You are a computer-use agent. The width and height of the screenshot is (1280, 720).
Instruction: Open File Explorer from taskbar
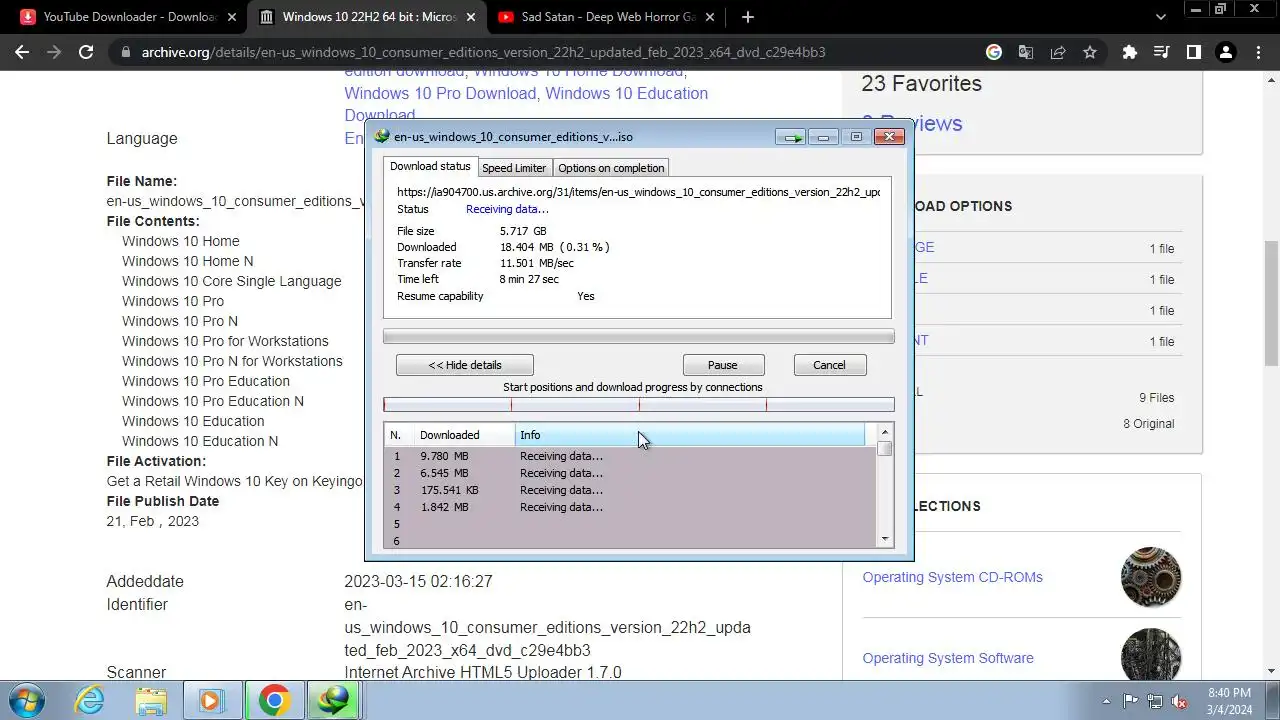(x=150, y=700)
